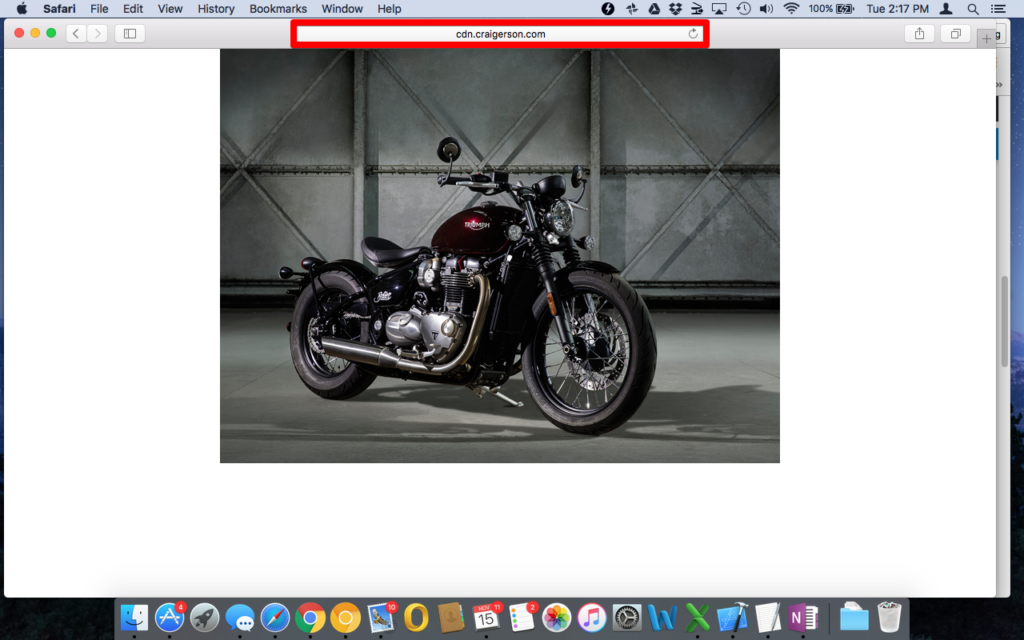The width and height of the screenshot is (1024, 640).
Task: Expand the File menu
Action: pyautogui.click(x=99, y=9)
